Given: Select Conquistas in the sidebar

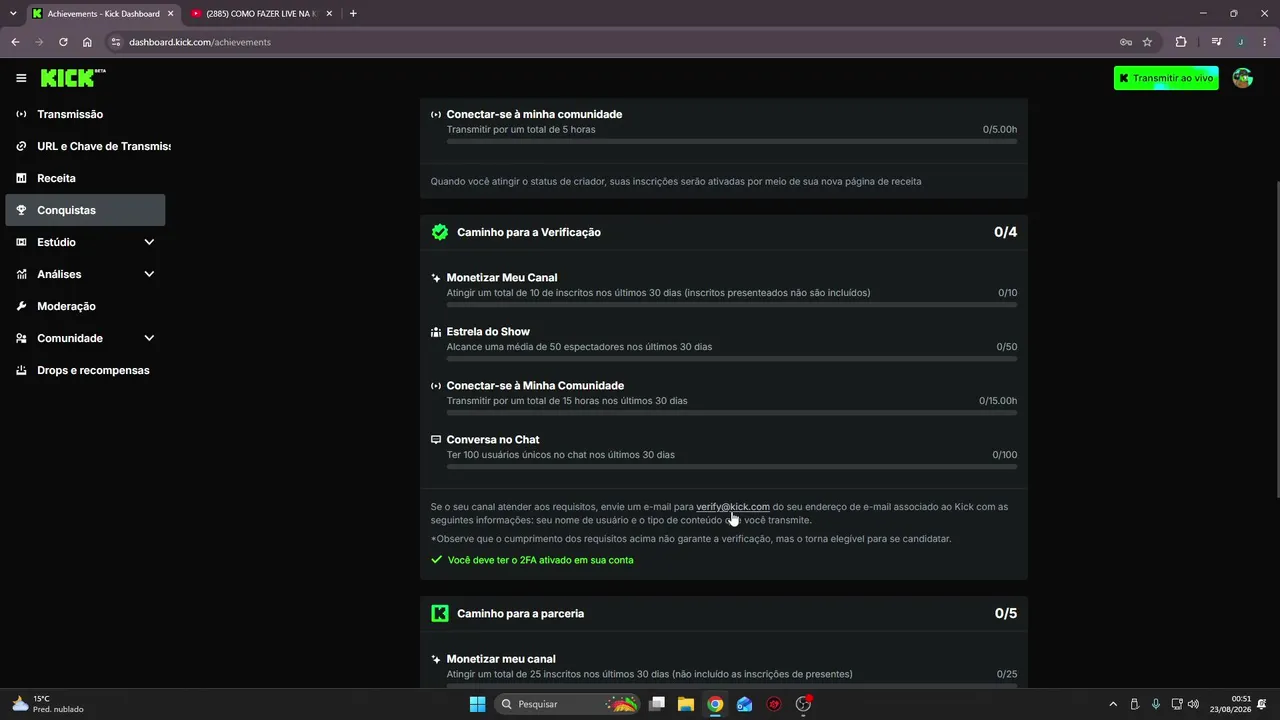Looking at the screenshot, I should 85,210.
